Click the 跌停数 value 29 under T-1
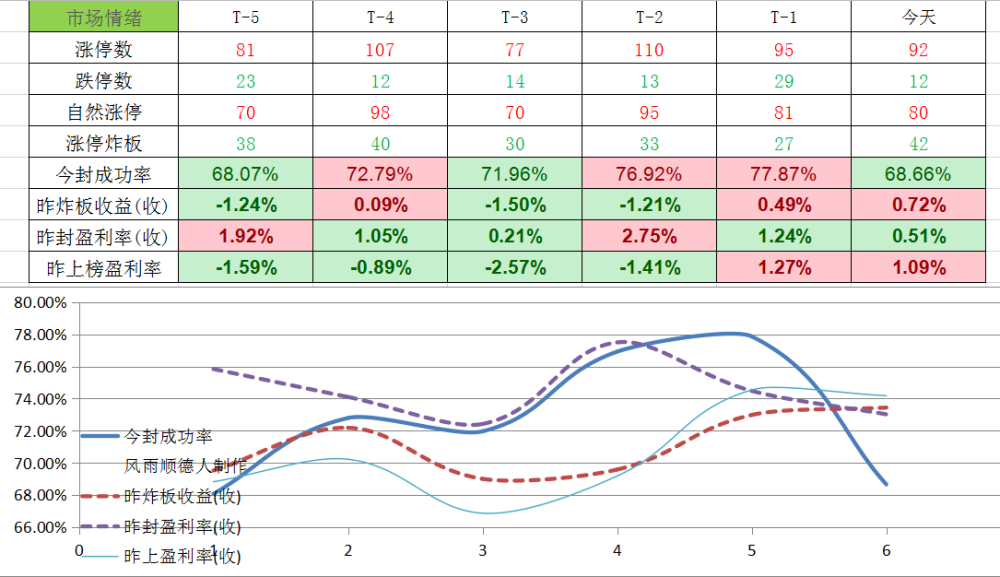Image resolution: width=1000 pixels, height=577 pixels. point(784,81)
